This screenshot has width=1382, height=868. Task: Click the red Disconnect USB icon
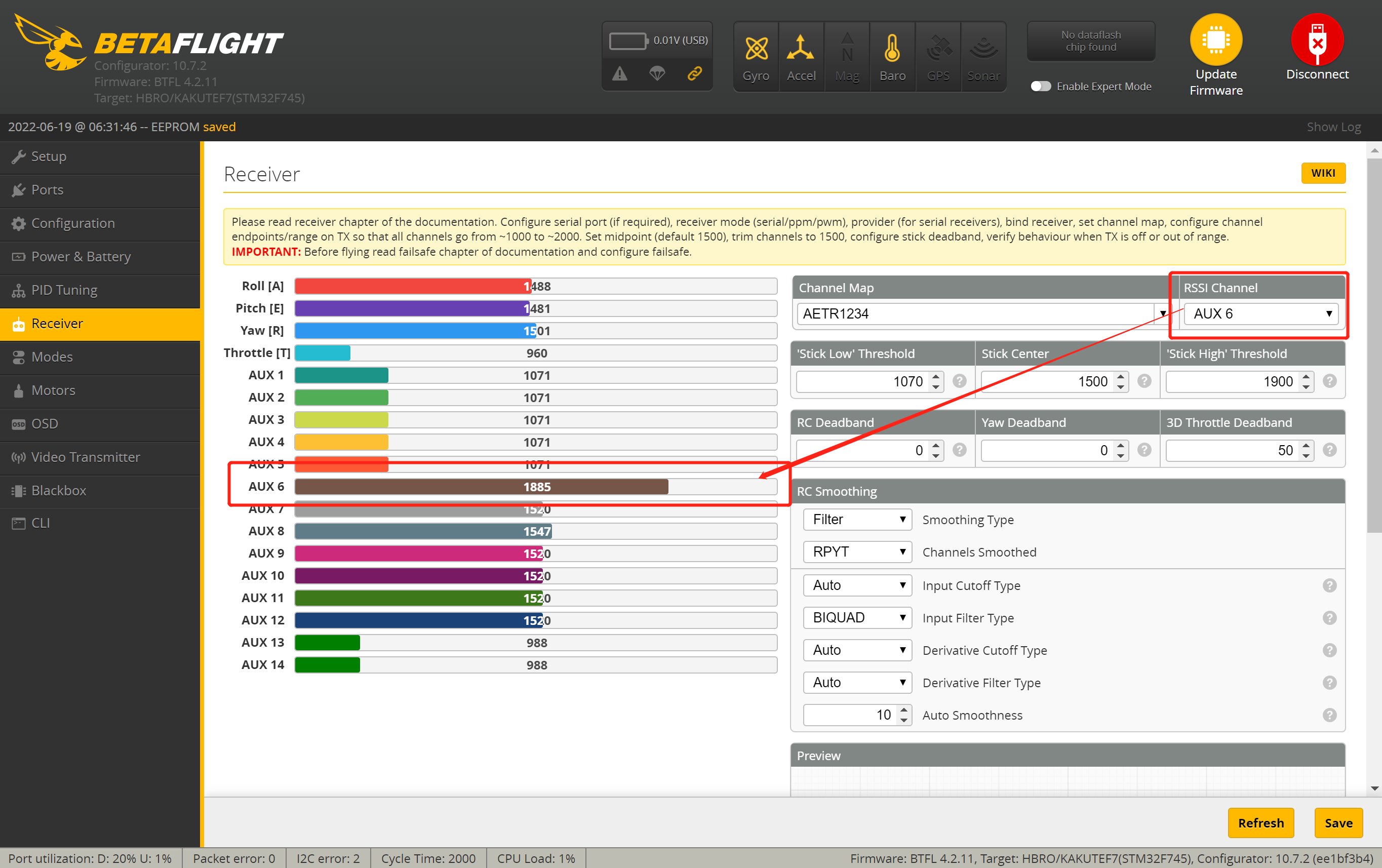point(1317,40)
